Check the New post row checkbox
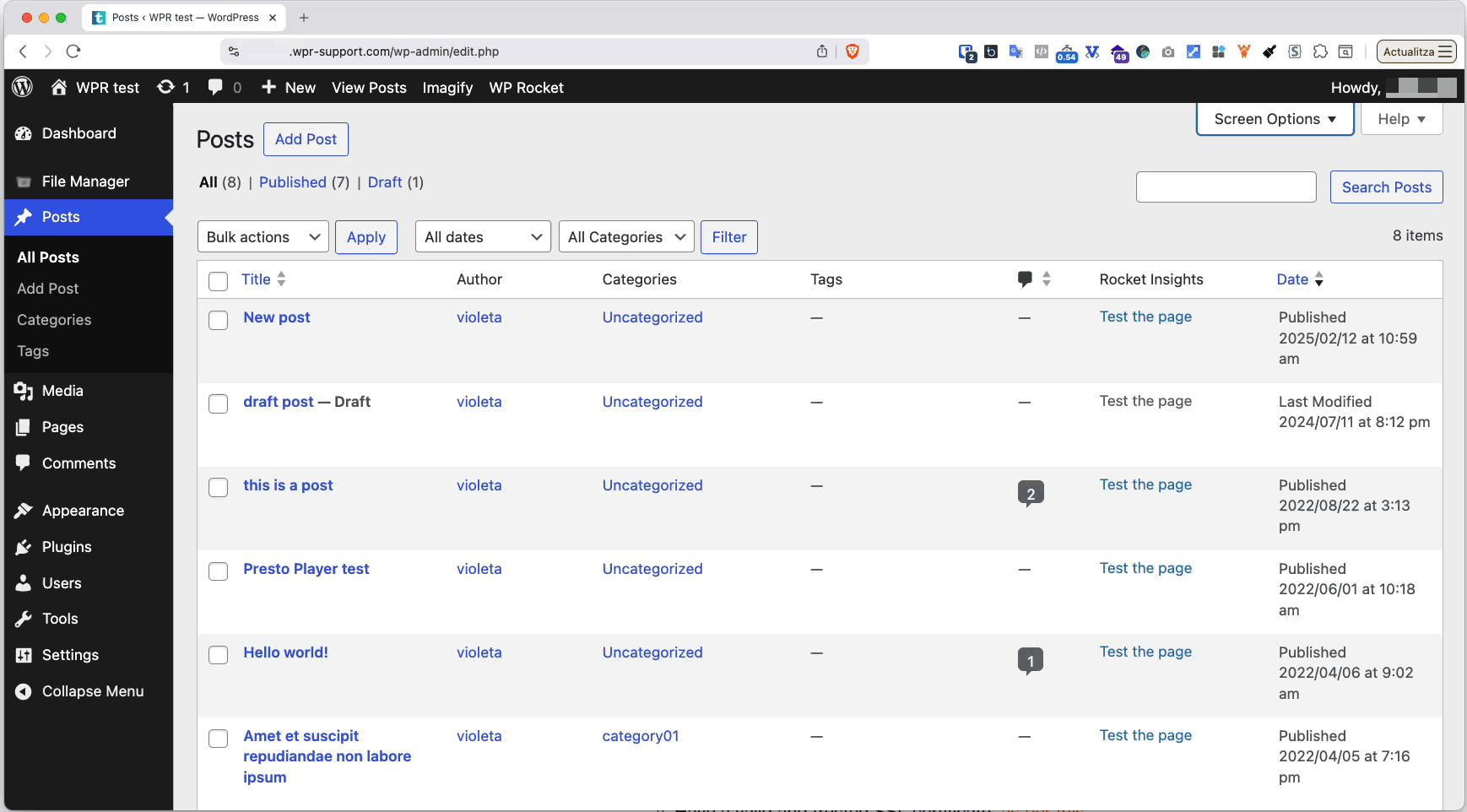The width and height of the screenshot is (1467, 812). pos(218,320)
